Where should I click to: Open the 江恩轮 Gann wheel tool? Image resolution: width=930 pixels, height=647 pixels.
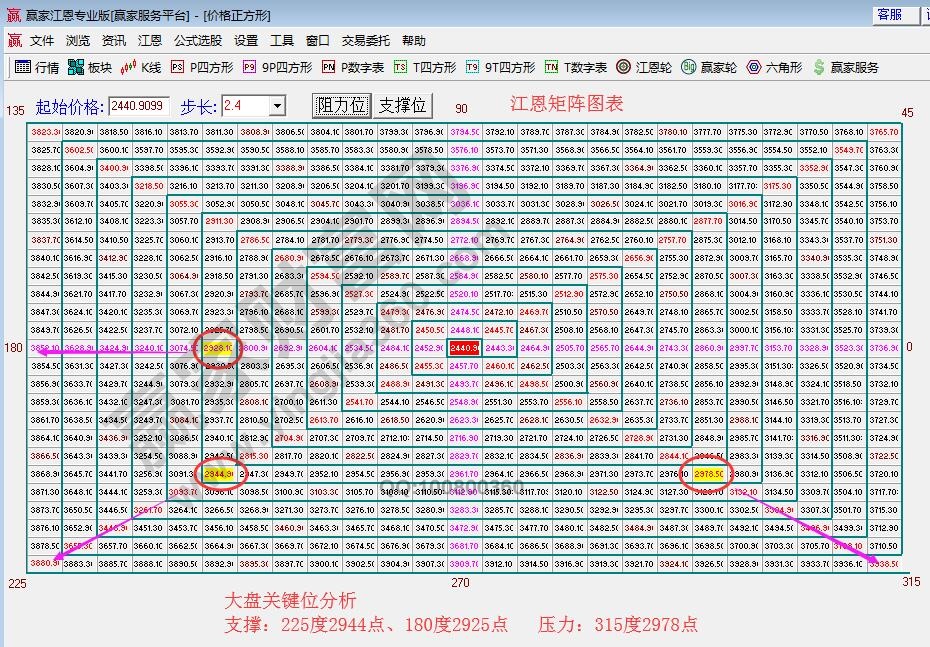(638, 68)
